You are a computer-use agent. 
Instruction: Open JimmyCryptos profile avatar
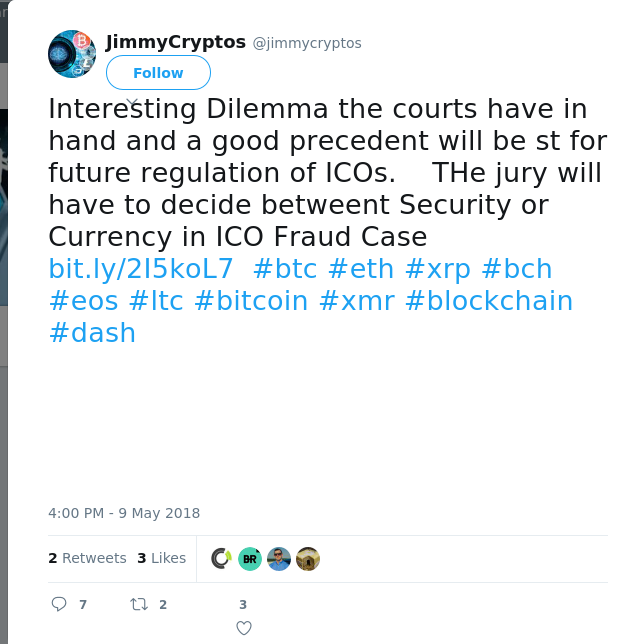72,53
